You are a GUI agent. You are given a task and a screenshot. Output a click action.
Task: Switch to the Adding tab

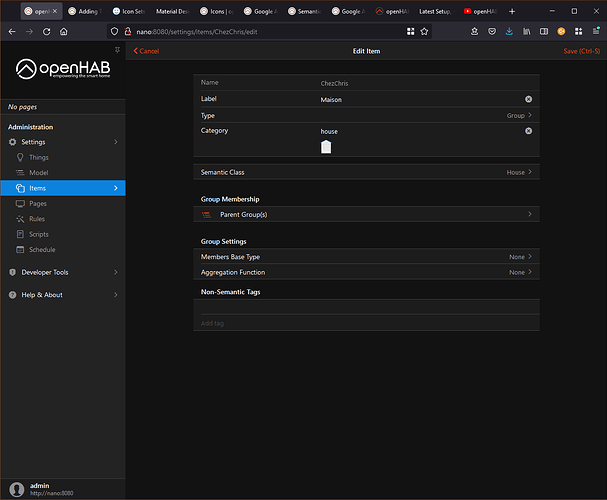click(x=84, y=12)
